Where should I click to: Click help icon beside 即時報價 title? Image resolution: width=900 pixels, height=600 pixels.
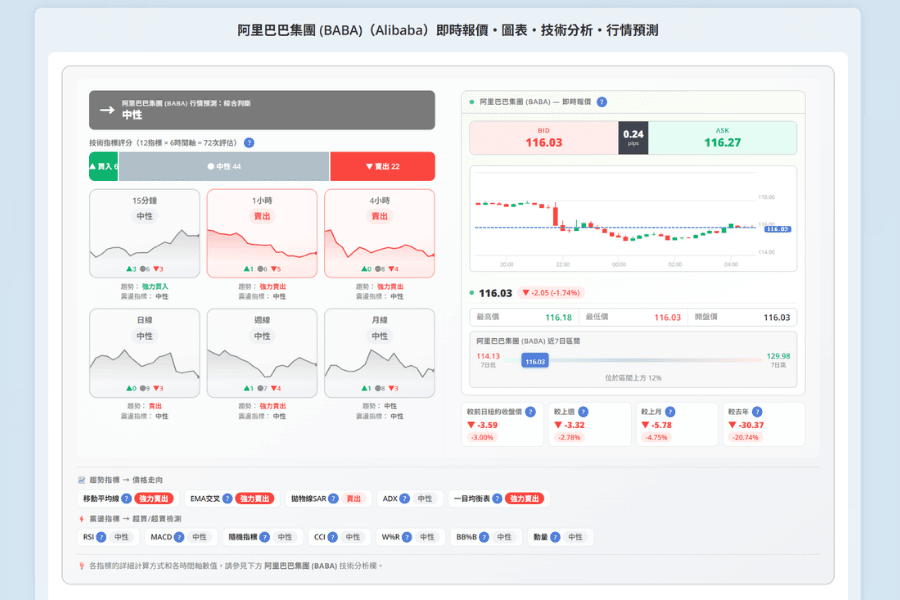coord(602,102)
